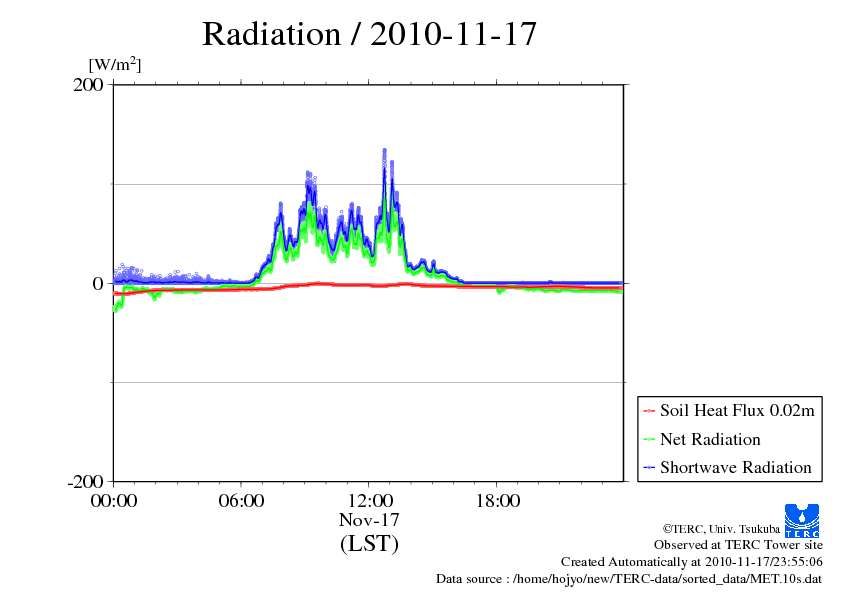Click the y-axis value '200'
842x595 pixels.
coord(88,84)
